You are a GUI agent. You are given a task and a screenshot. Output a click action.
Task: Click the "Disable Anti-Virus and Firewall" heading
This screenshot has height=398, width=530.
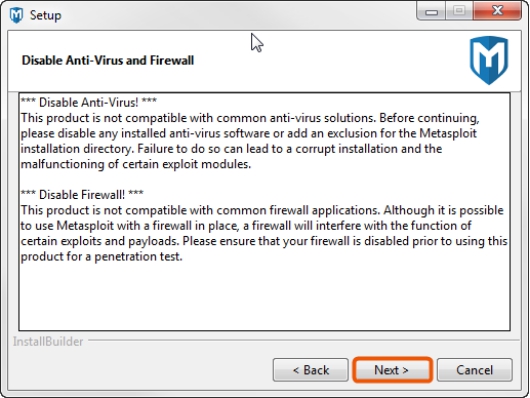coord(108,61)
